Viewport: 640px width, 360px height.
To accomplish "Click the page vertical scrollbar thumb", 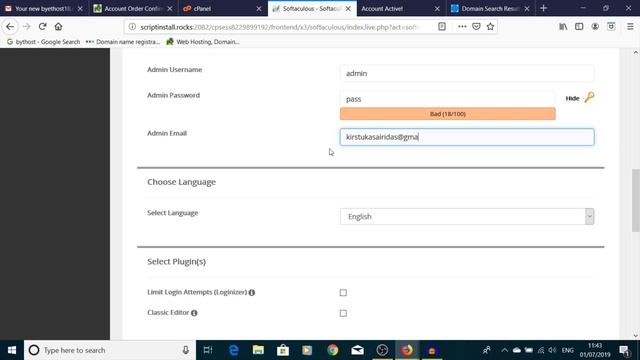I will (636, 200).
